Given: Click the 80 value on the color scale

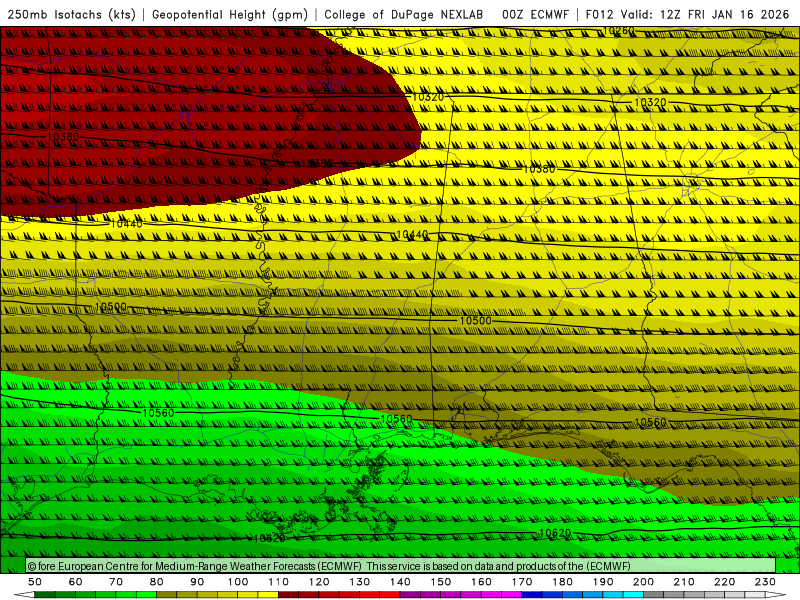Looking at the screenshot, I should pyautogui.click(x=157, y=582).
